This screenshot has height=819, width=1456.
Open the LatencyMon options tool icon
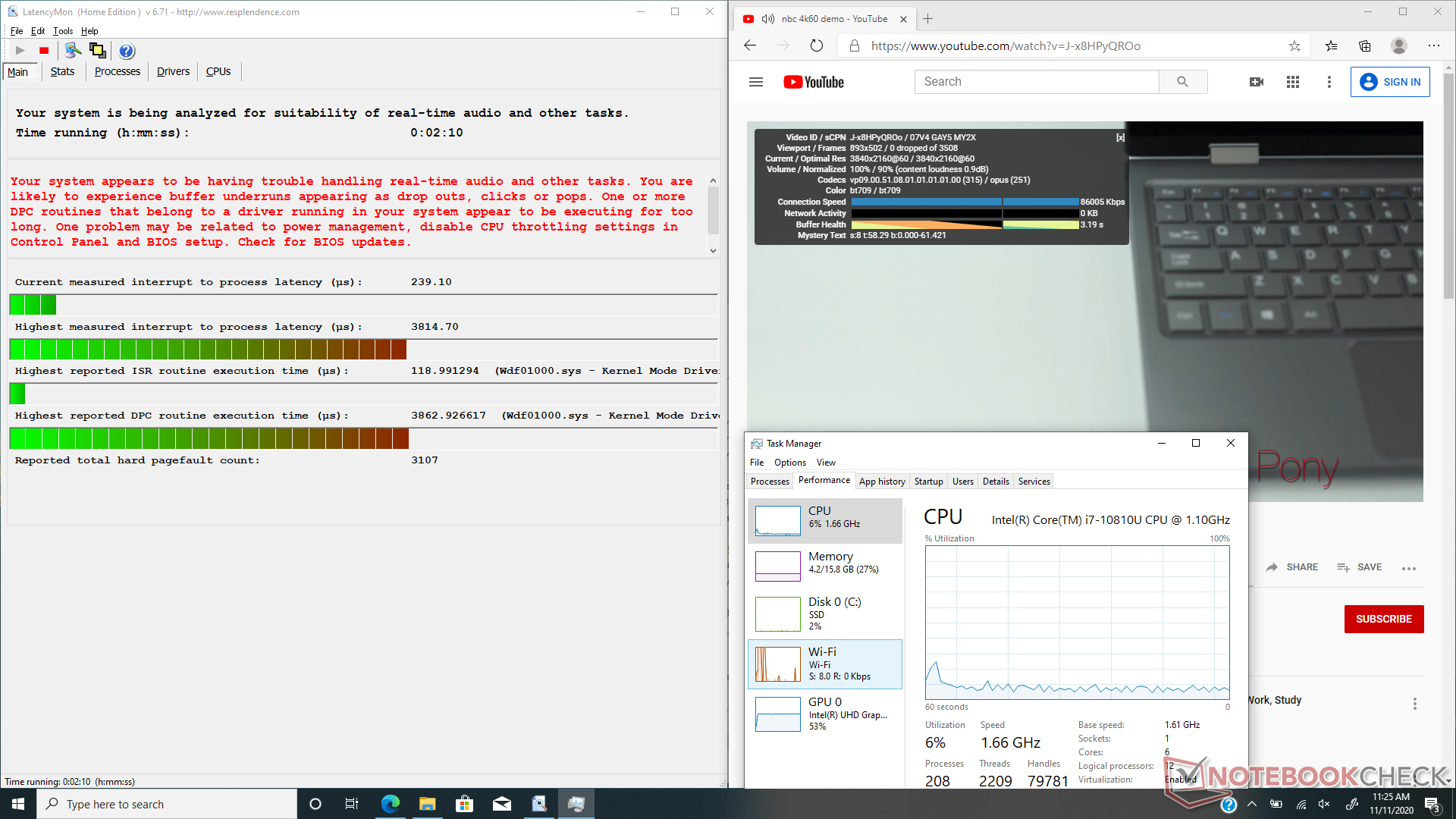[x=73, y=51]
